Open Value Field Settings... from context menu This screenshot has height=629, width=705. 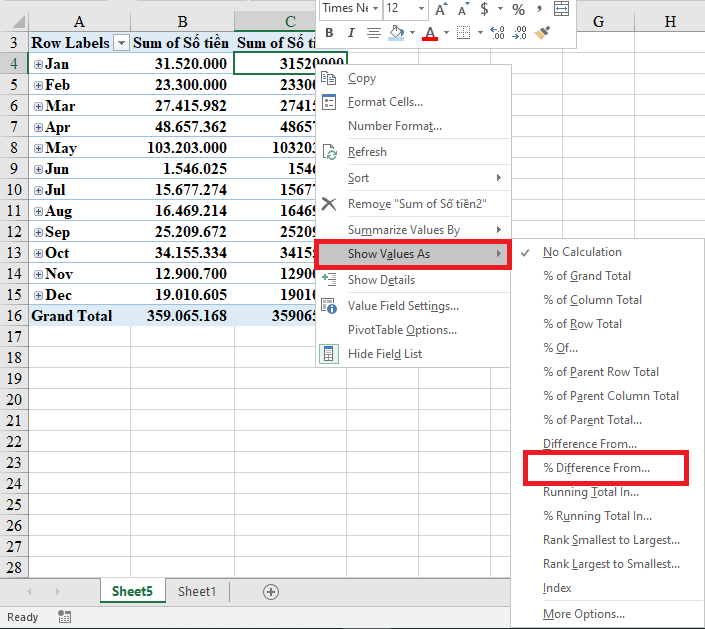pyautogui.click(x=403, y=306)
